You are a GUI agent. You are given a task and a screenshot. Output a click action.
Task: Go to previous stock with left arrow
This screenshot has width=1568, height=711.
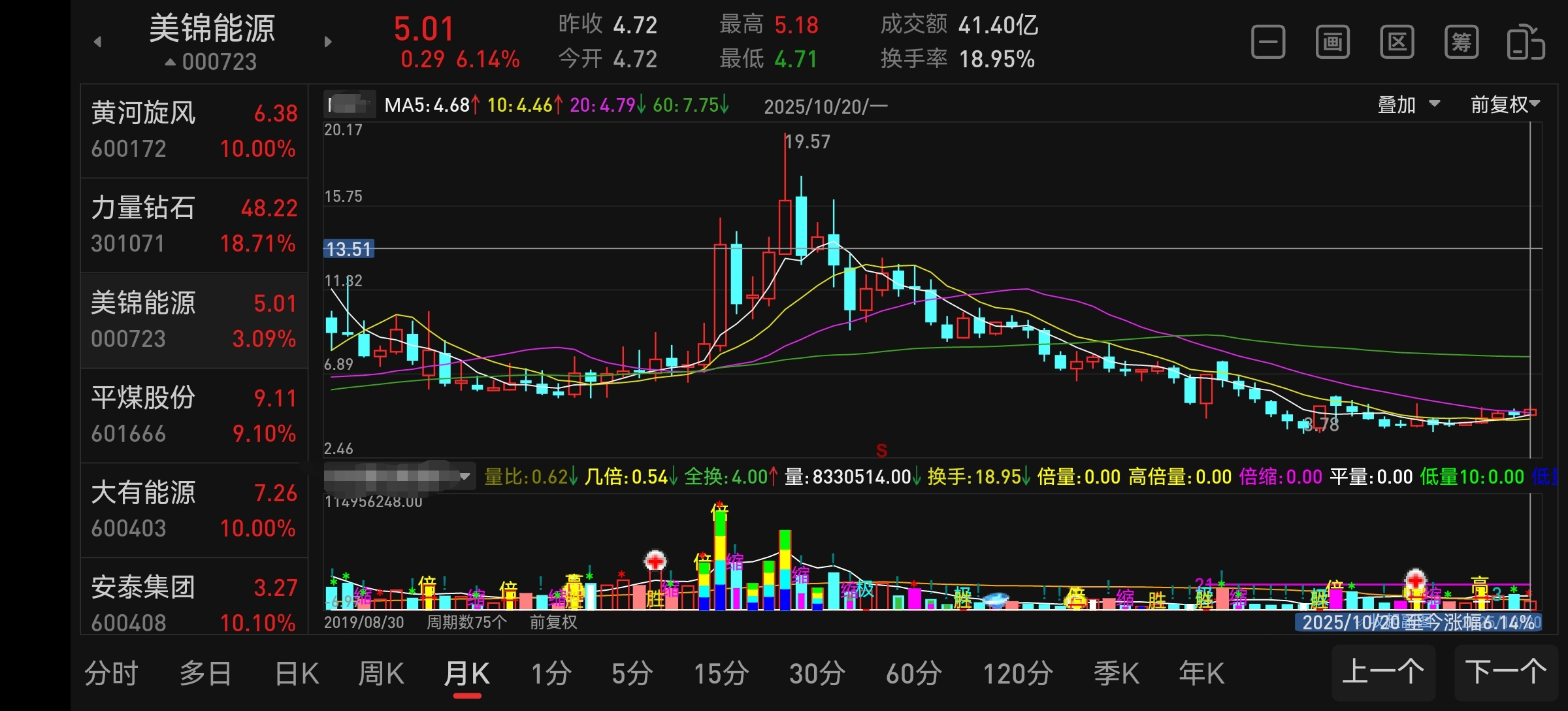98,42
